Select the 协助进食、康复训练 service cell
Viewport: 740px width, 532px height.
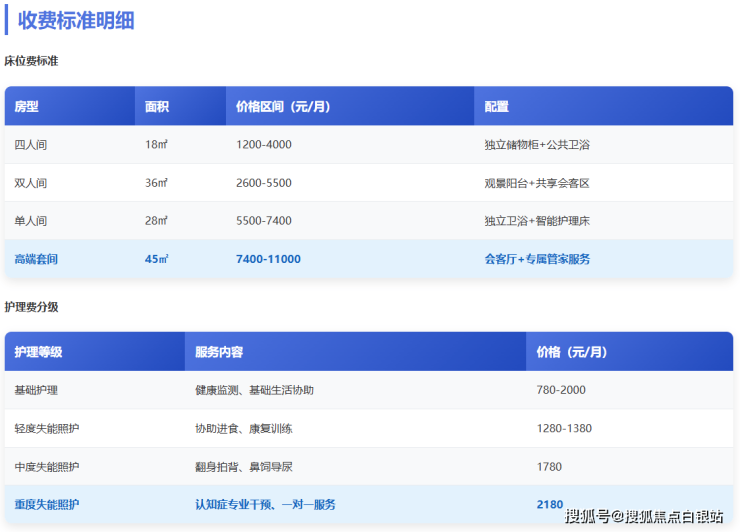(243, 428)
